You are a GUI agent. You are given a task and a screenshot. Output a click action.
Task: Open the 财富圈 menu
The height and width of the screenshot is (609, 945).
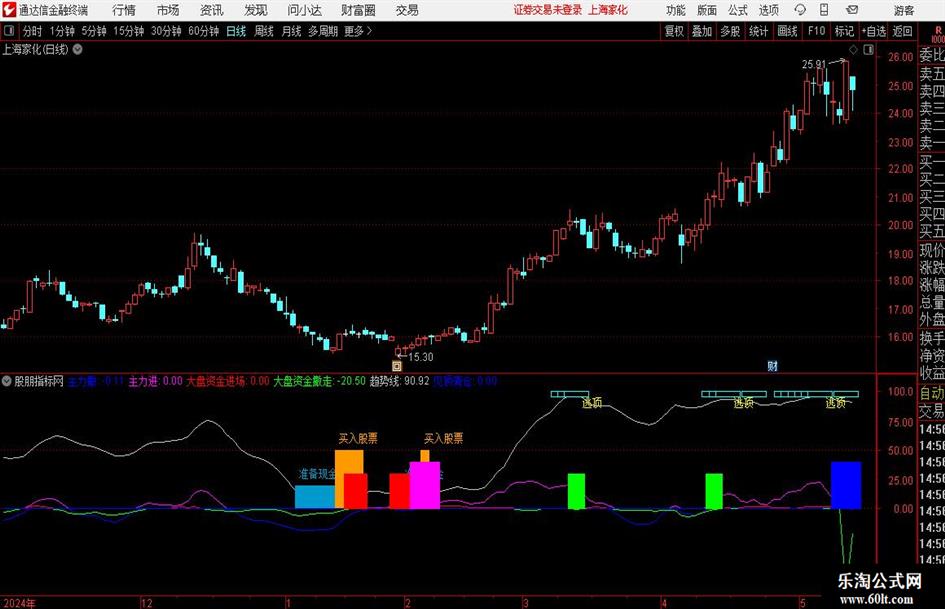point(359,10)
